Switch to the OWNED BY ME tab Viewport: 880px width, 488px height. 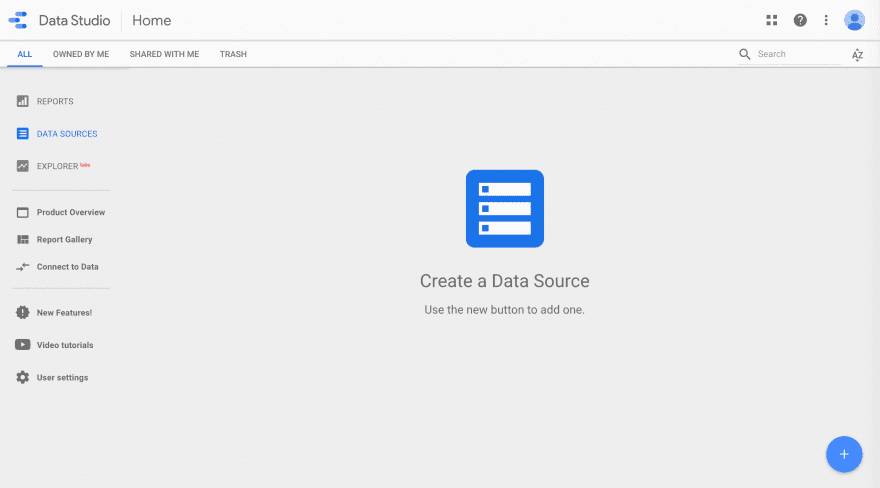click(x=81, y=54)
